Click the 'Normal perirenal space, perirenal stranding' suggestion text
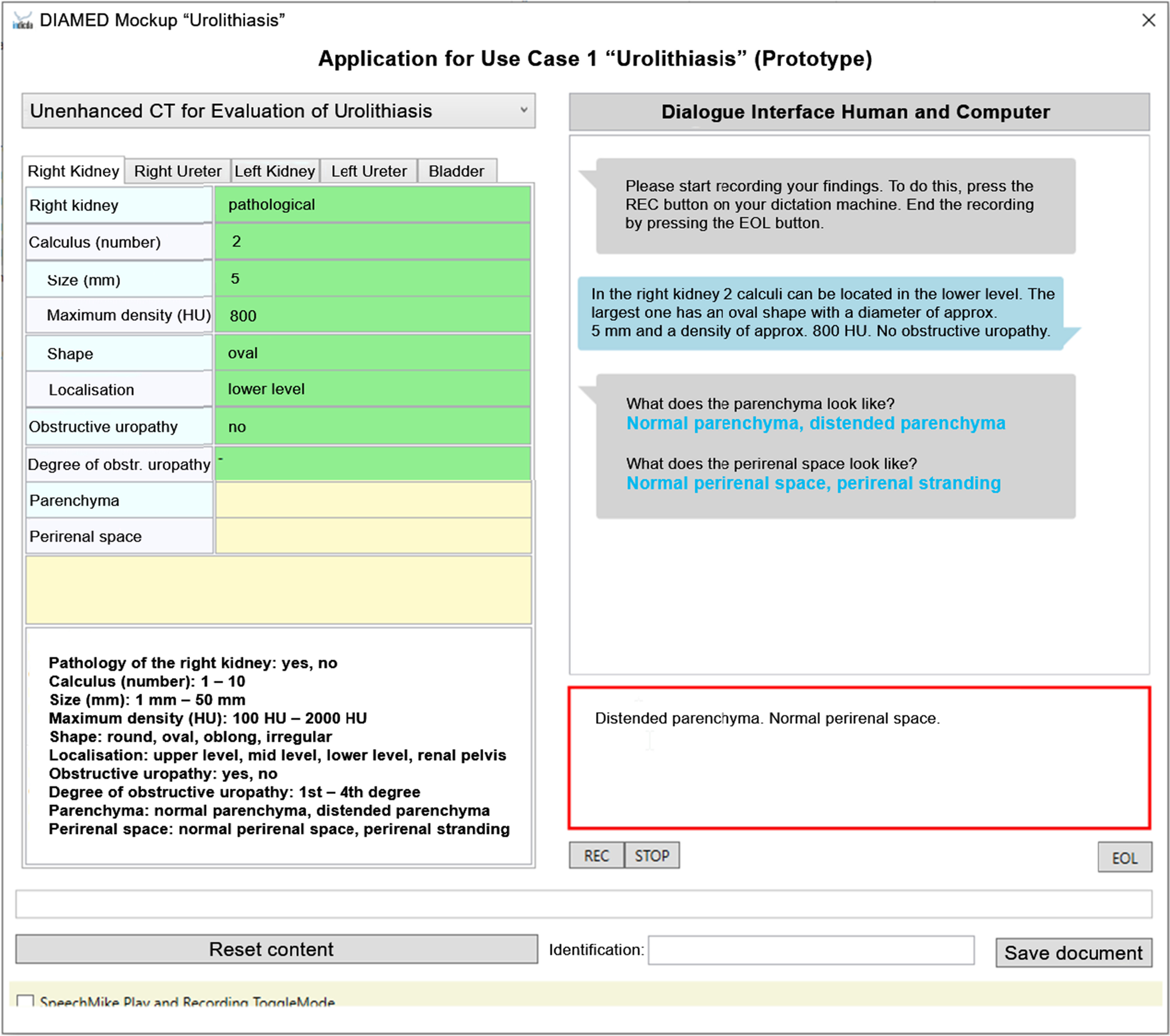Viewport: 1170px width, 1036px height. click(813, 483)
